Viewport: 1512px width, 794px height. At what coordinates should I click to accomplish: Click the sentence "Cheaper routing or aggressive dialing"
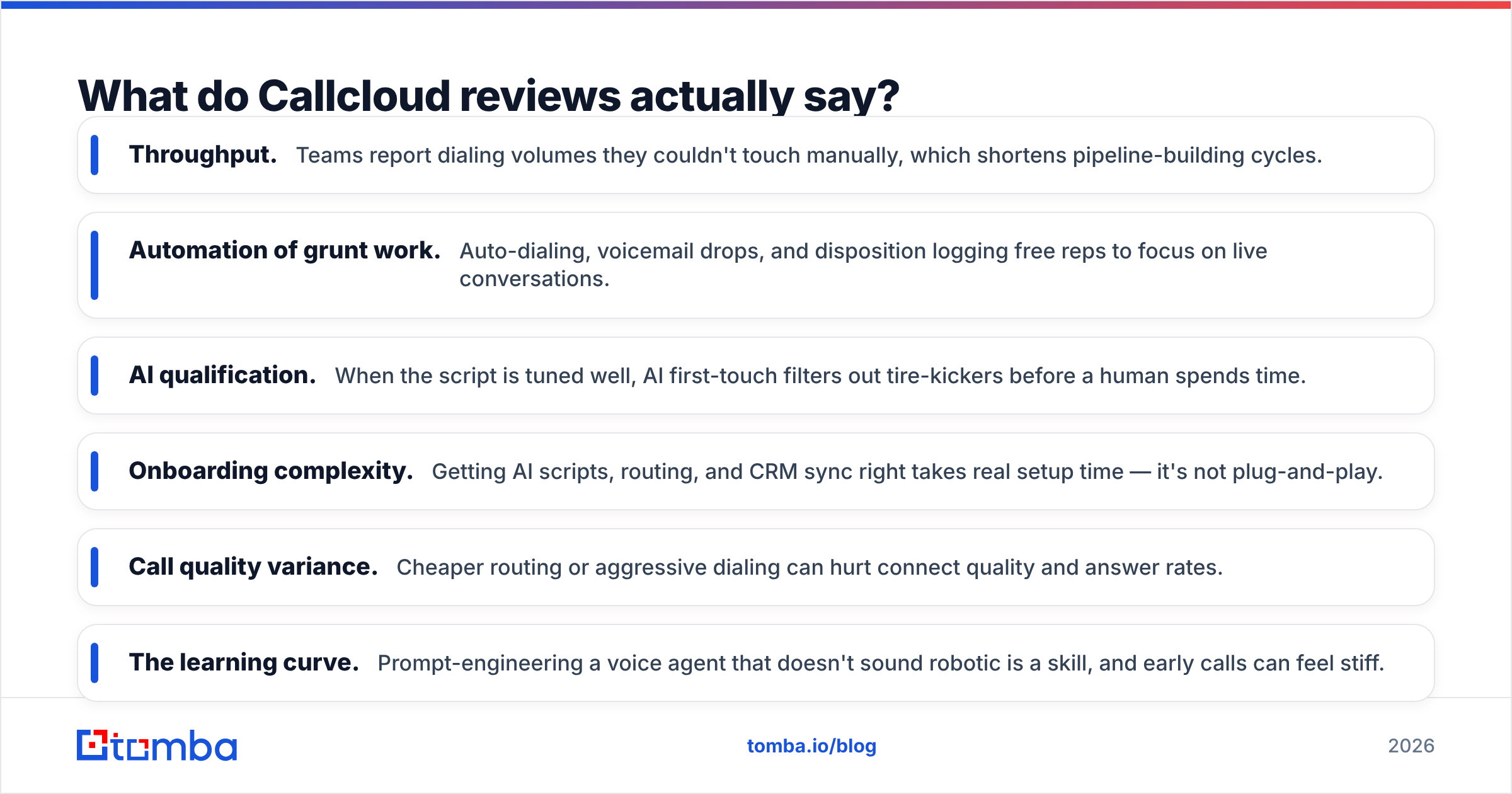click(x=810, y=567)
